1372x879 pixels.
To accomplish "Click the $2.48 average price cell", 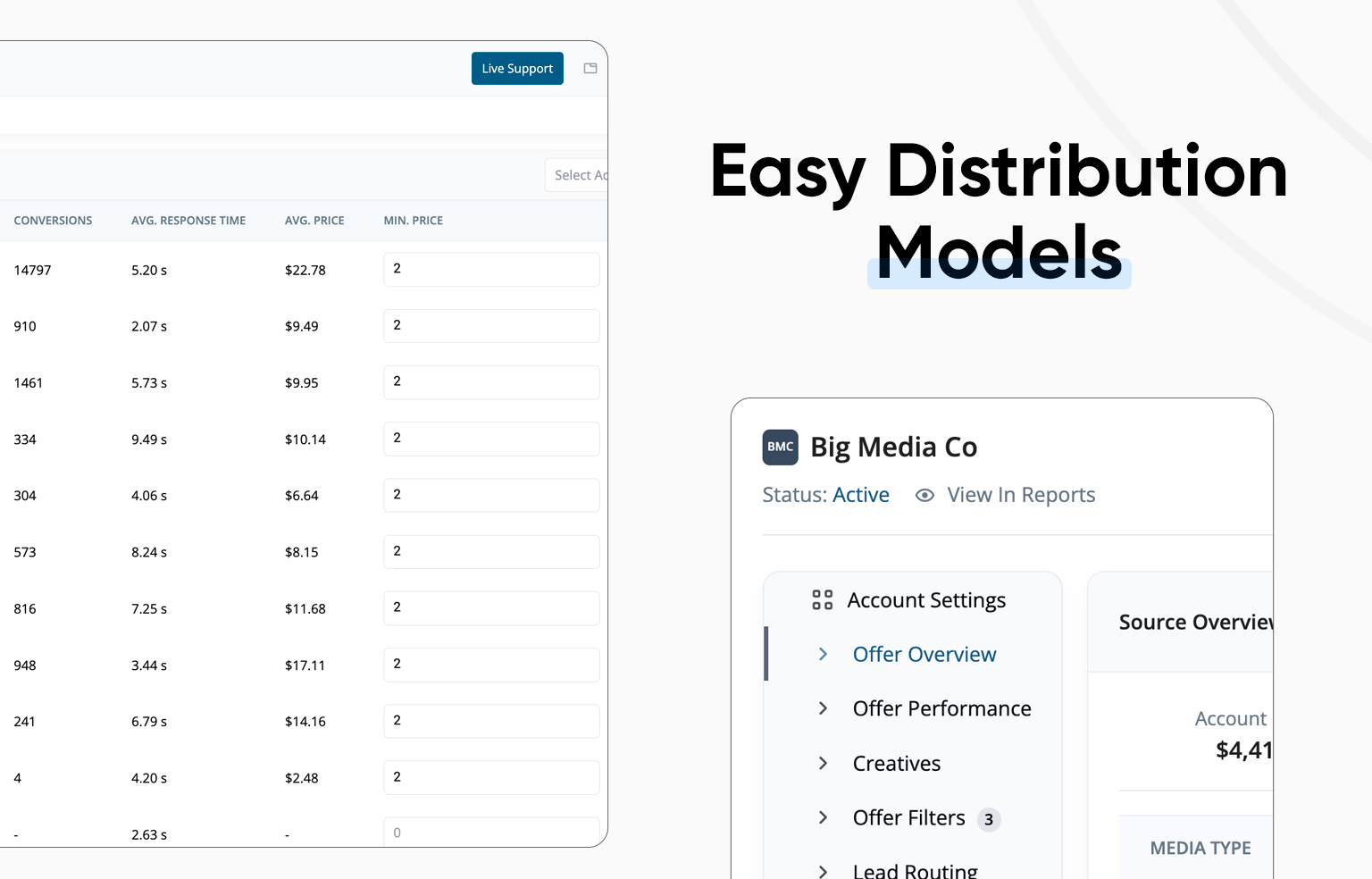I will (302, 777).
